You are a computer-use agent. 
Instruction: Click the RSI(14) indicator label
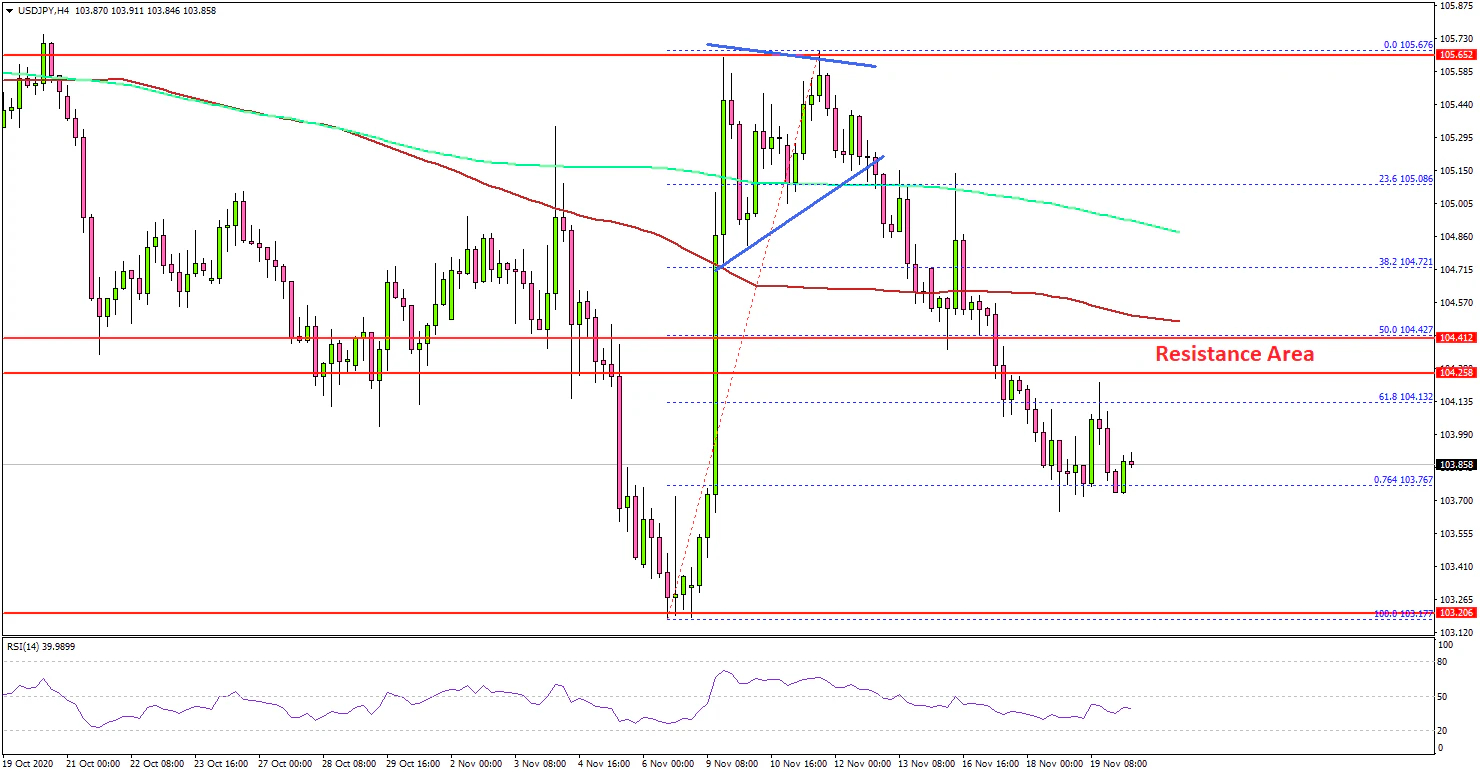tap(40, 646)
